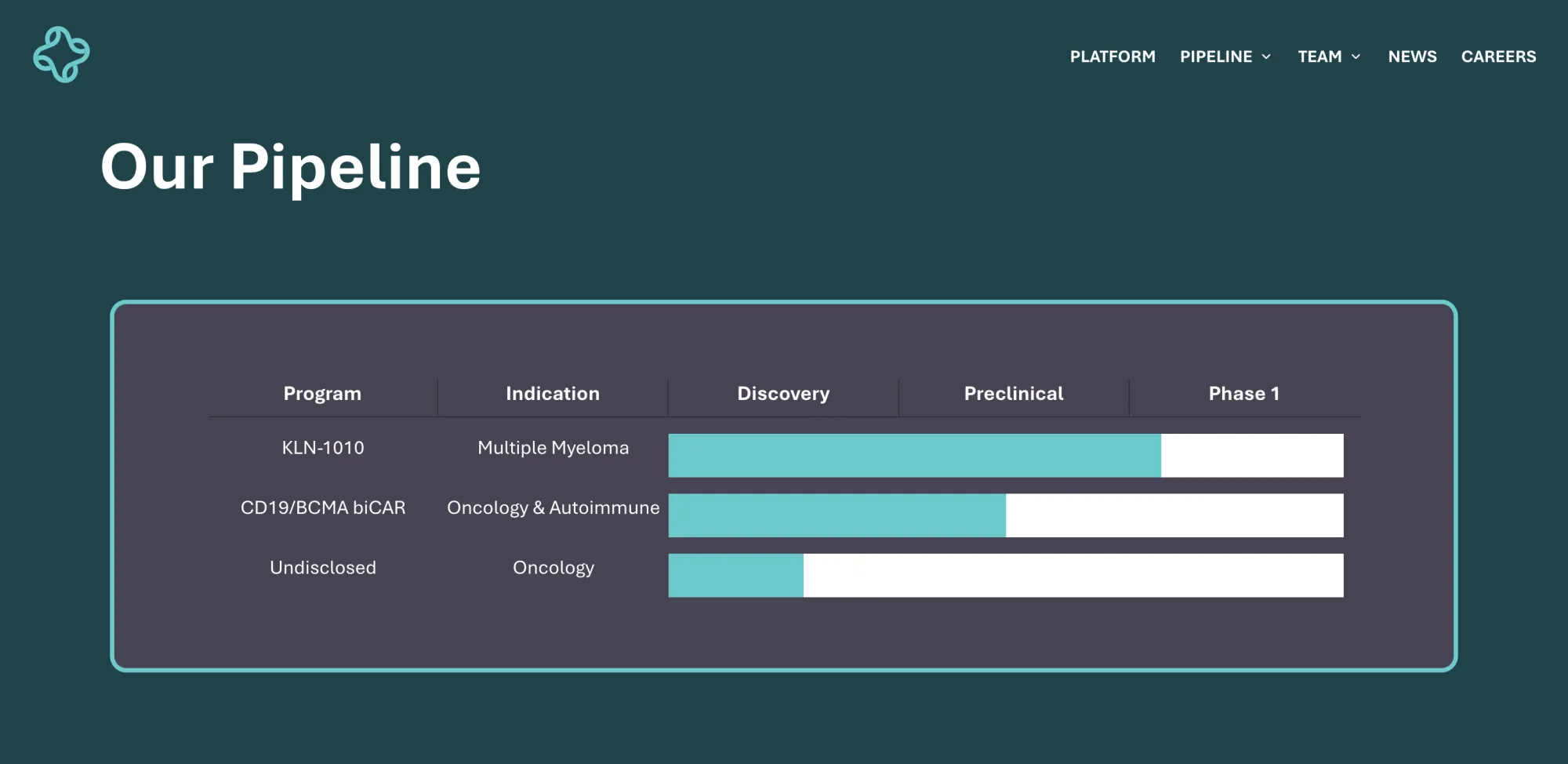The image size is (1568, 764).
Task: Click the Multiple Myeloma indication text
Action: pos(553,448)
